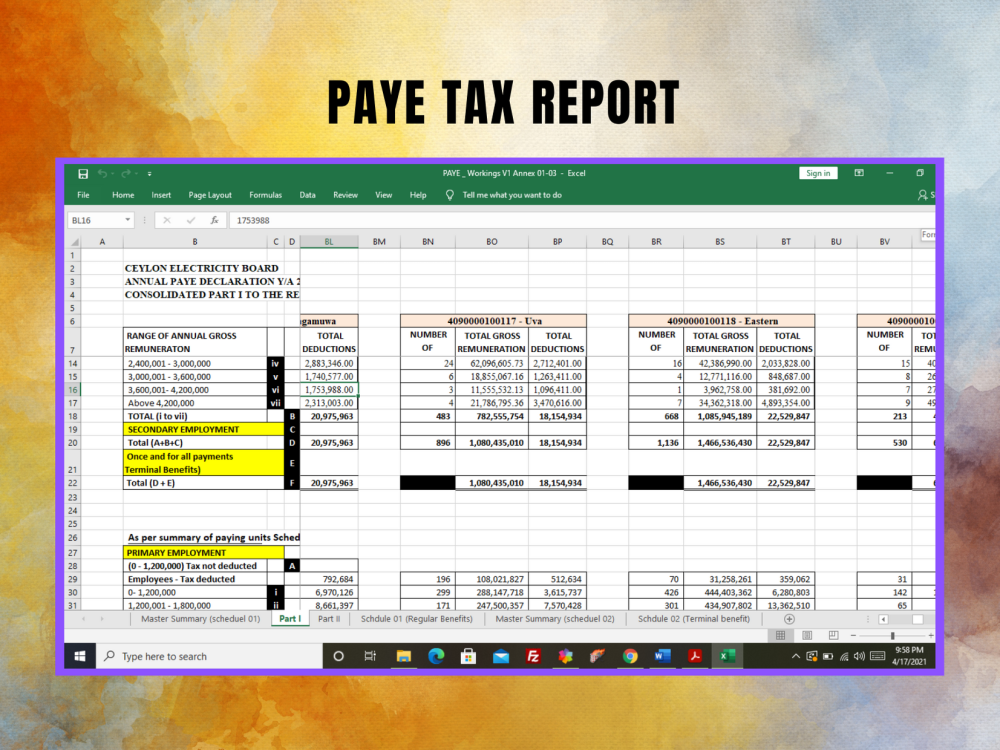Click cell with value 62,096,605.73
Viewport: 1000px width, 750px height.
tap(492, 364)
